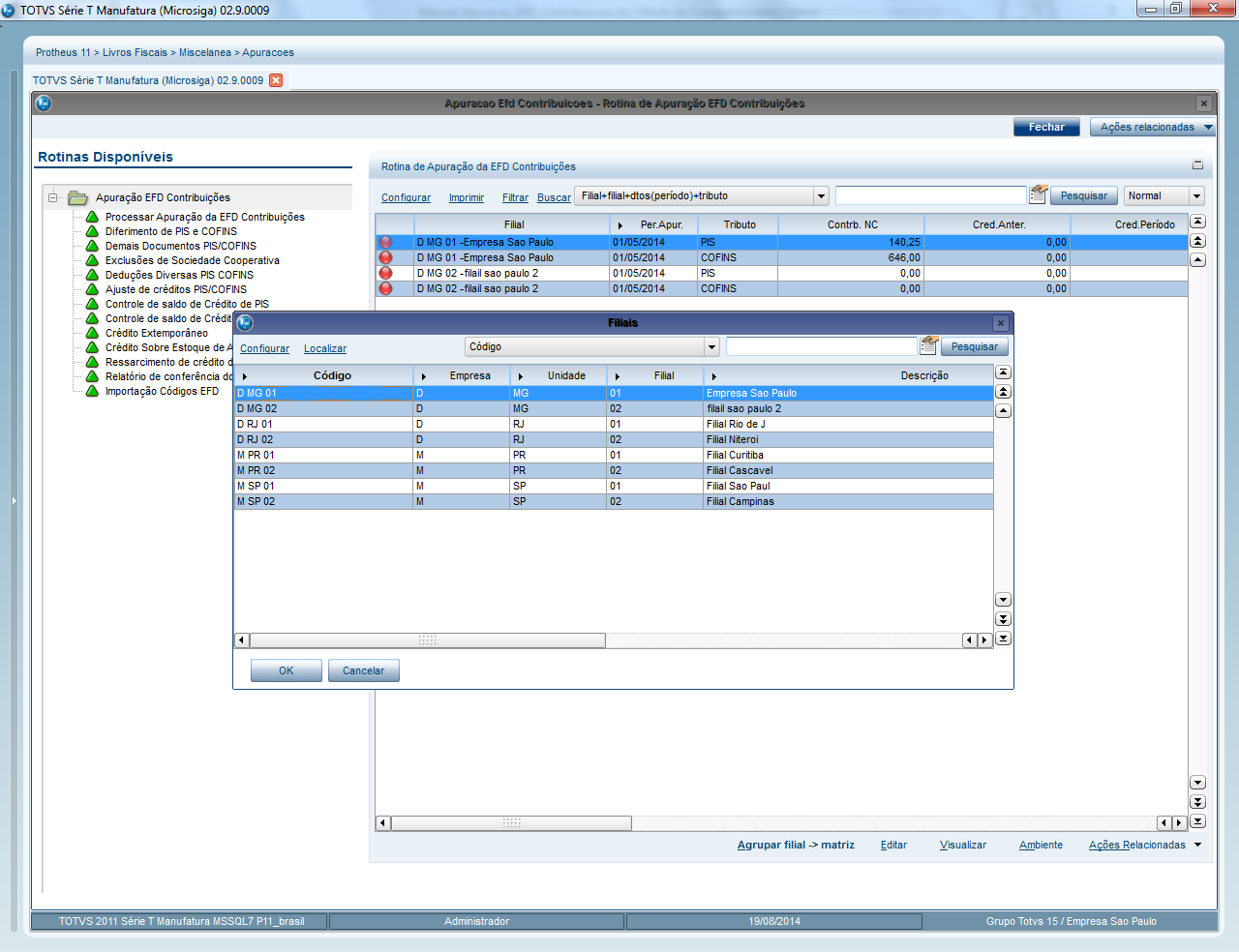Image resolution: width=1239 pixels, height=952 pixels.
Task: Click the page-down double arrow in the main grid
Action: (x=1197, y=802)
